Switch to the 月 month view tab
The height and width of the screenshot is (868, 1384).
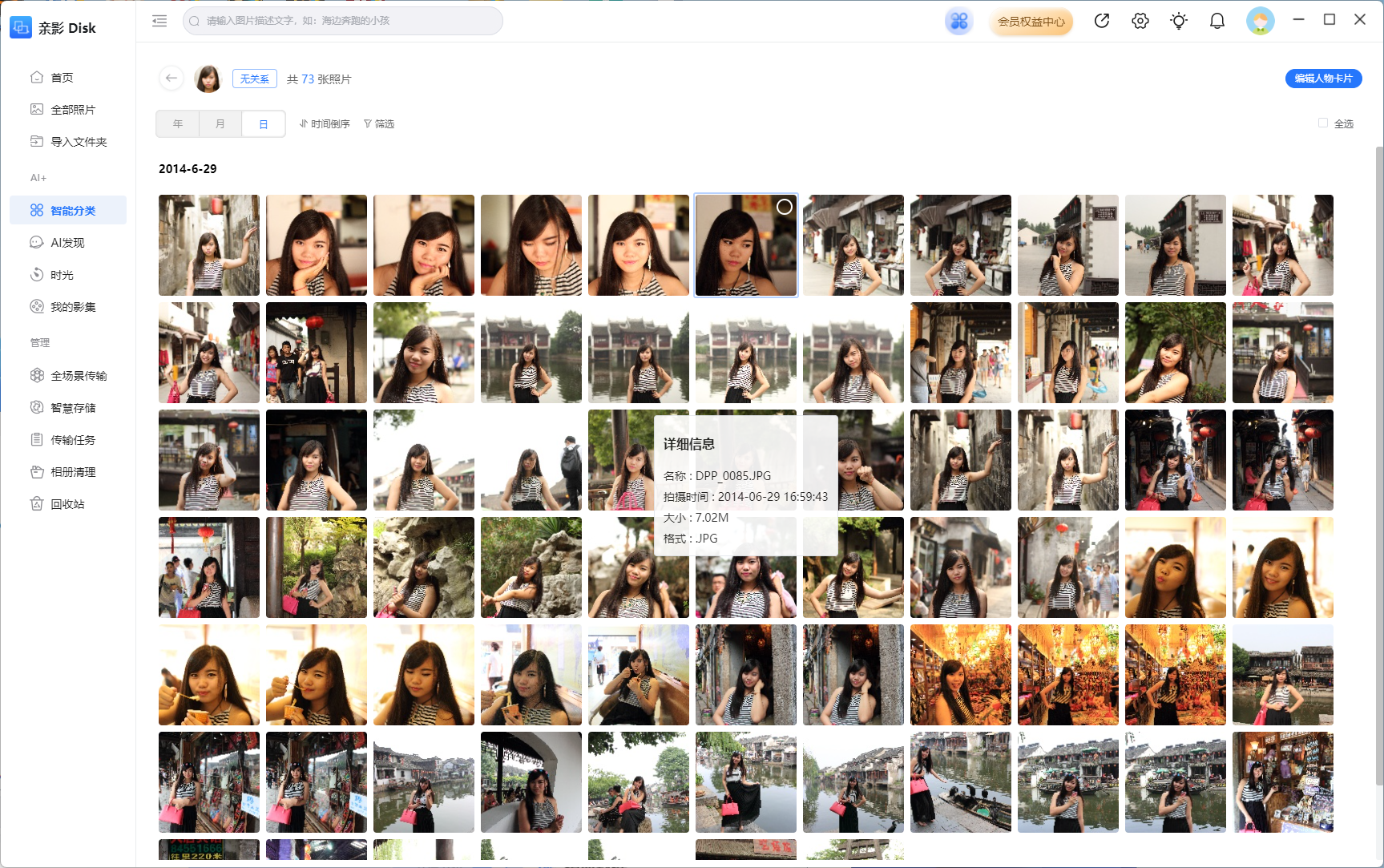pyautogui.click(x=220, y=123)
